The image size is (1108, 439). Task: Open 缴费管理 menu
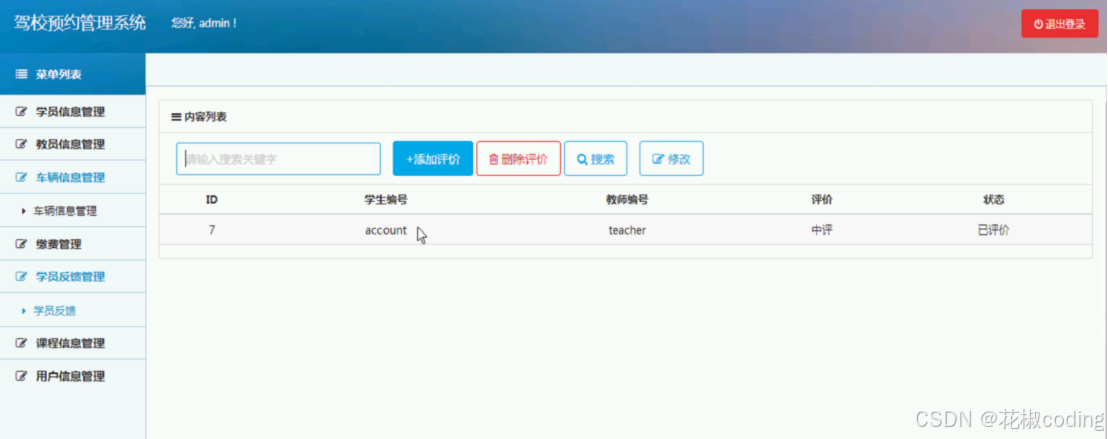(x=73, y=244)
